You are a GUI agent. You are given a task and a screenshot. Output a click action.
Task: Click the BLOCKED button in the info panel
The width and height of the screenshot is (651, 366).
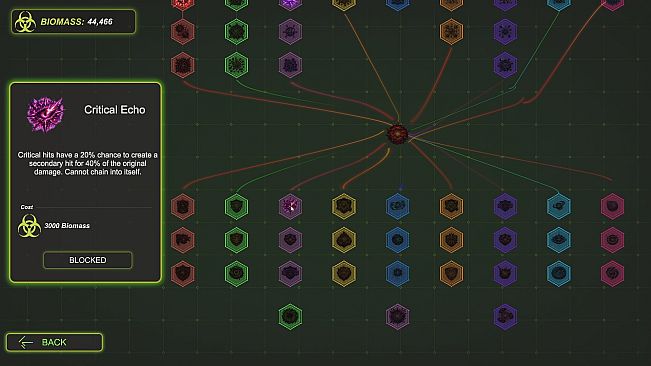(x=88, y=260)
